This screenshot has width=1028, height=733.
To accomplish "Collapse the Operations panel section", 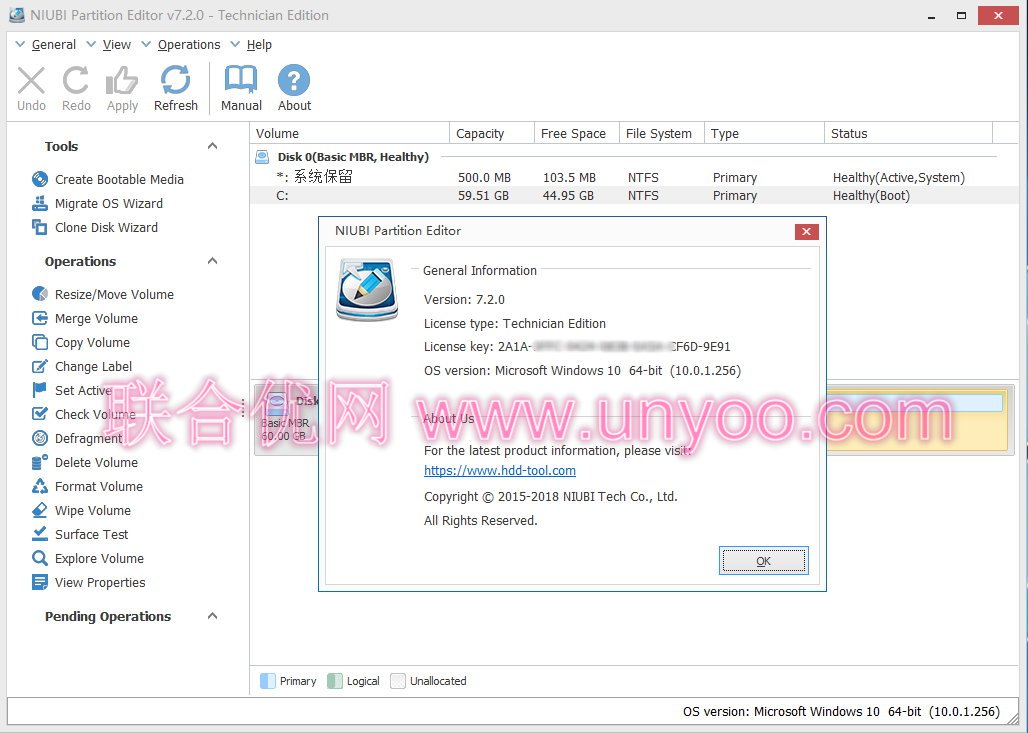I will [212, 261].
